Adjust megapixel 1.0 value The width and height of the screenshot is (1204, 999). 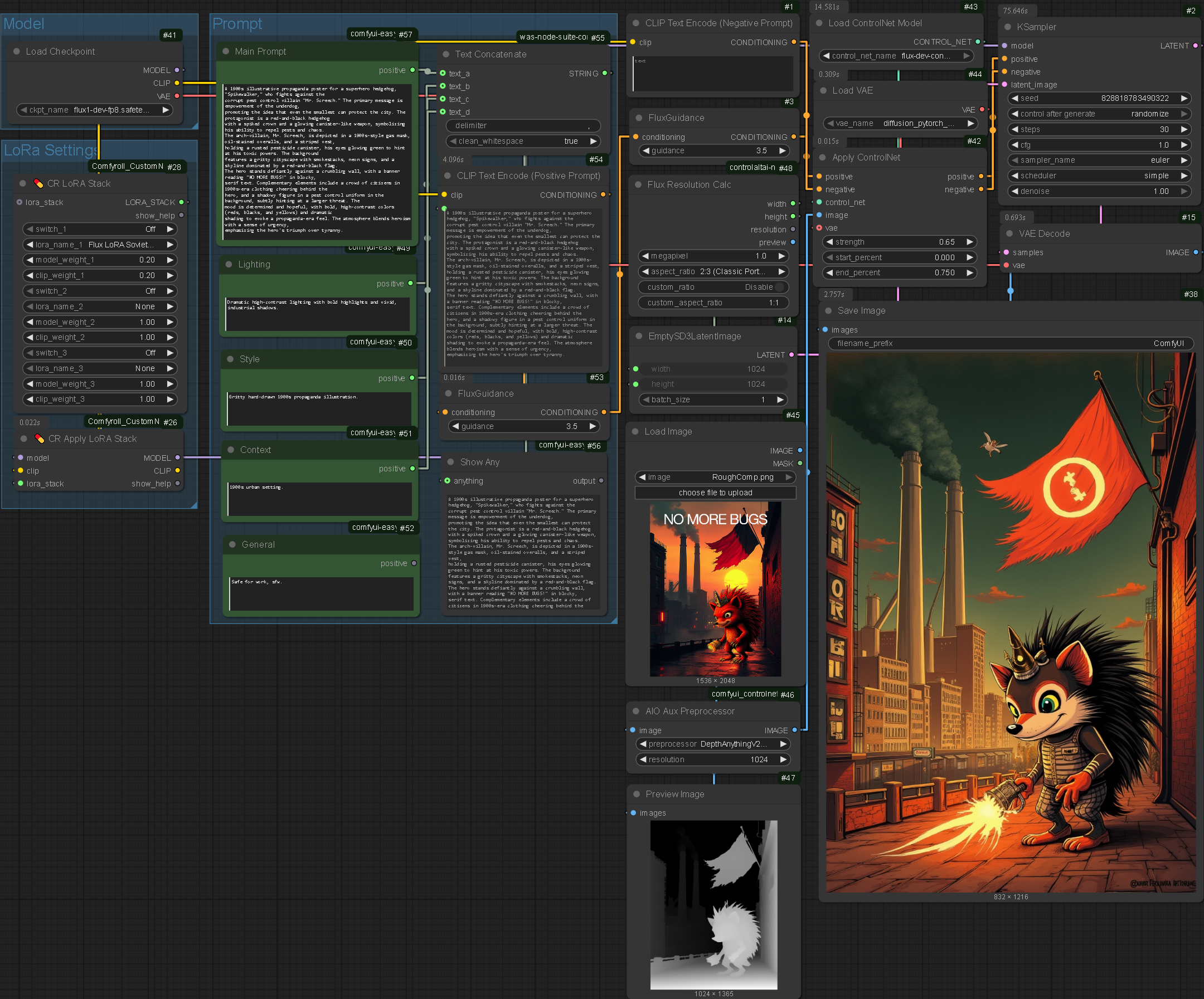[x=714, y=256]
